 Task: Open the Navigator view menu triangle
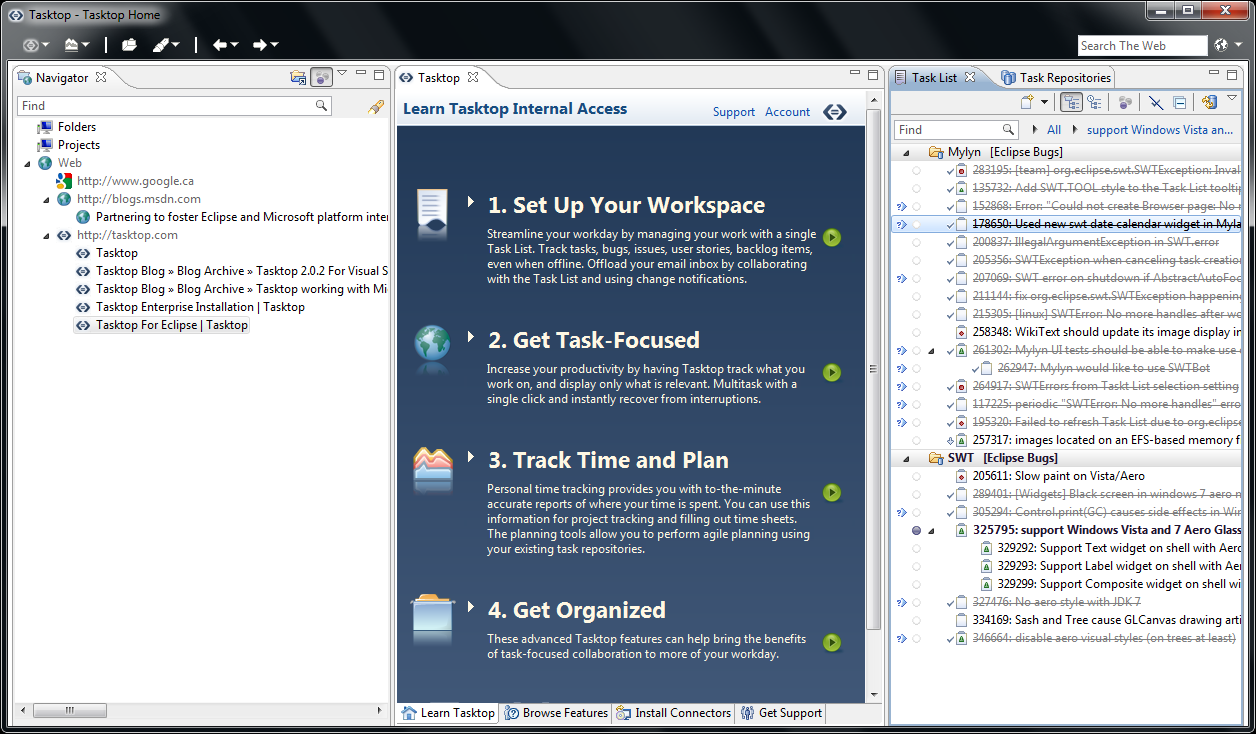coord(342,73)
